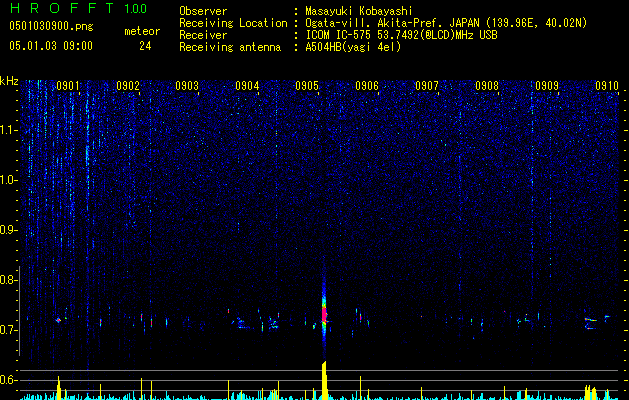Click the A504HB(yagi 4el) antenna text
Screen dimensions: 629x400
353,47
